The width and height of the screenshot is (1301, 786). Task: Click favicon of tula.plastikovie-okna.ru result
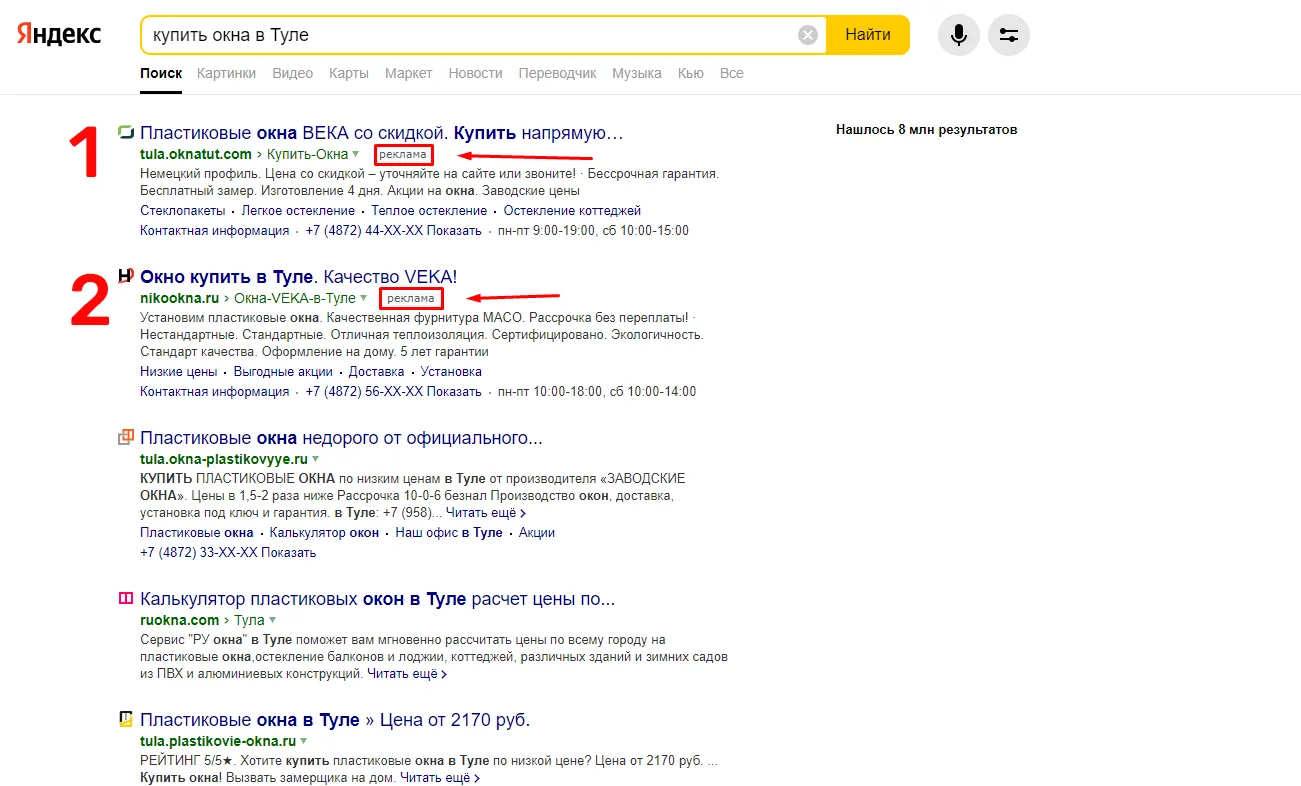[126, 719]
